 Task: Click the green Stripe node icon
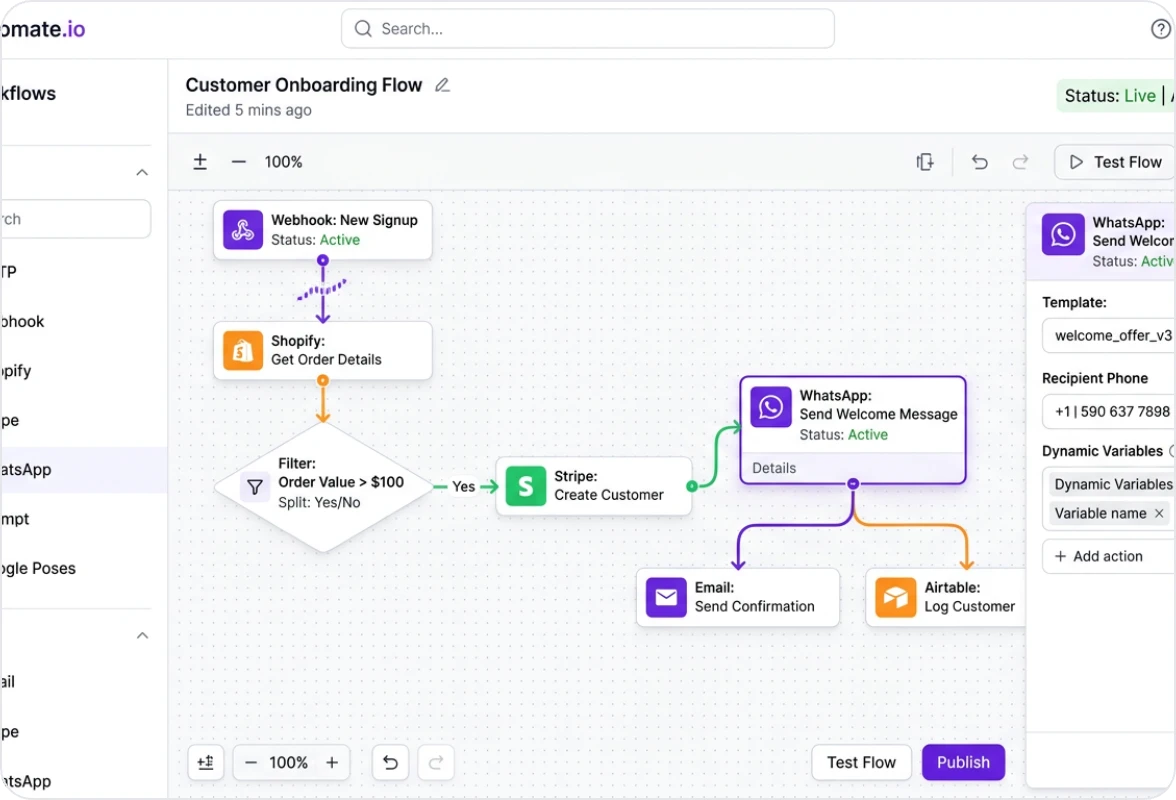(x=526, y=486)
